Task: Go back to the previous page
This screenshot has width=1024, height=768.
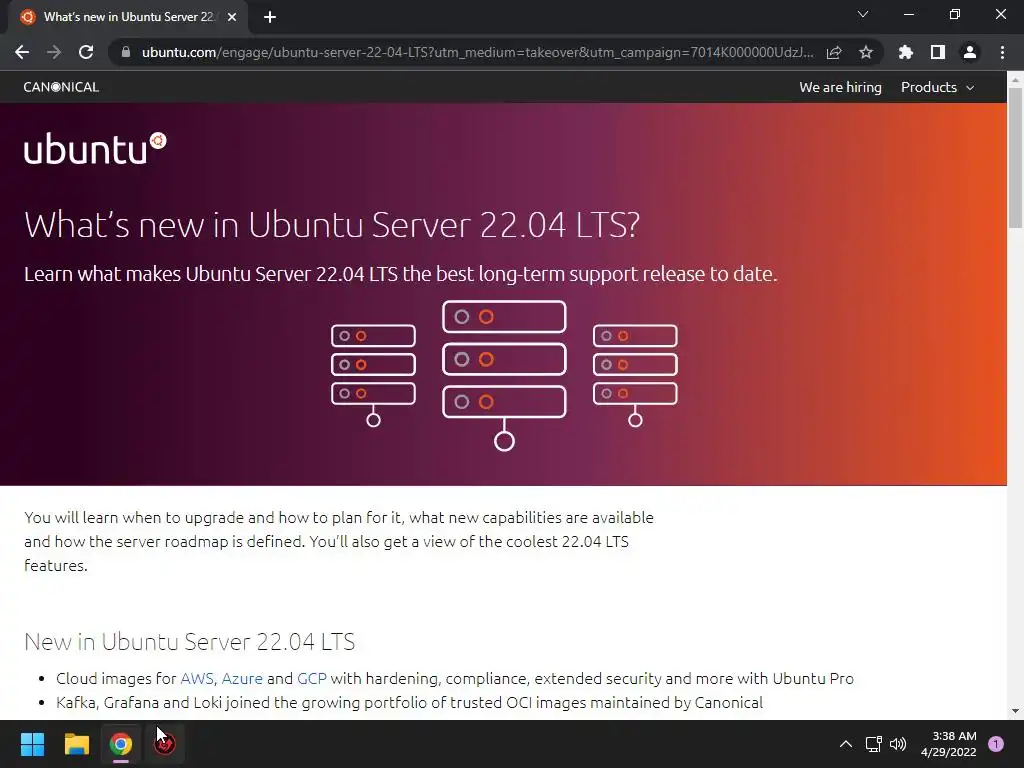Action: coord(22,52)
